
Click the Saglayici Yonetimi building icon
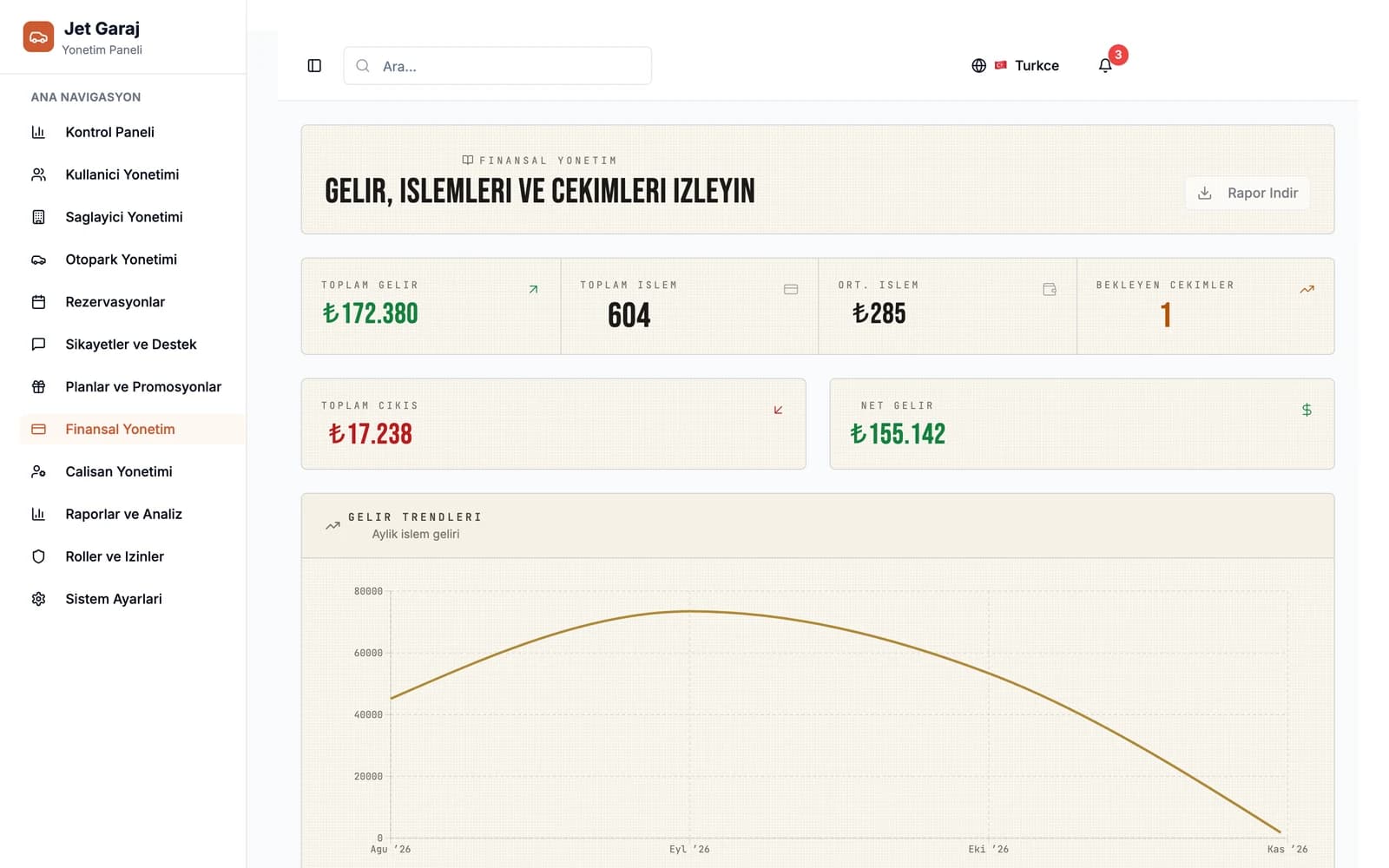(38, 217)
